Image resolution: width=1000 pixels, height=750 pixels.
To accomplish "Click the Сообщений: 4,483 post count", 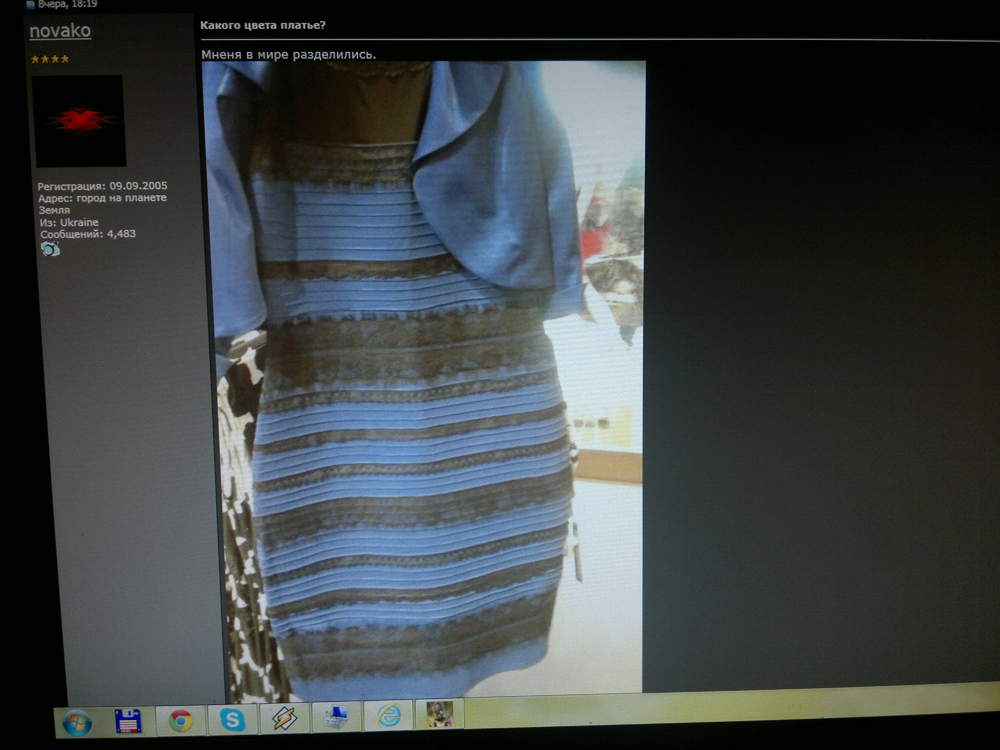I will pyautogui.click(x=88, y=234).
